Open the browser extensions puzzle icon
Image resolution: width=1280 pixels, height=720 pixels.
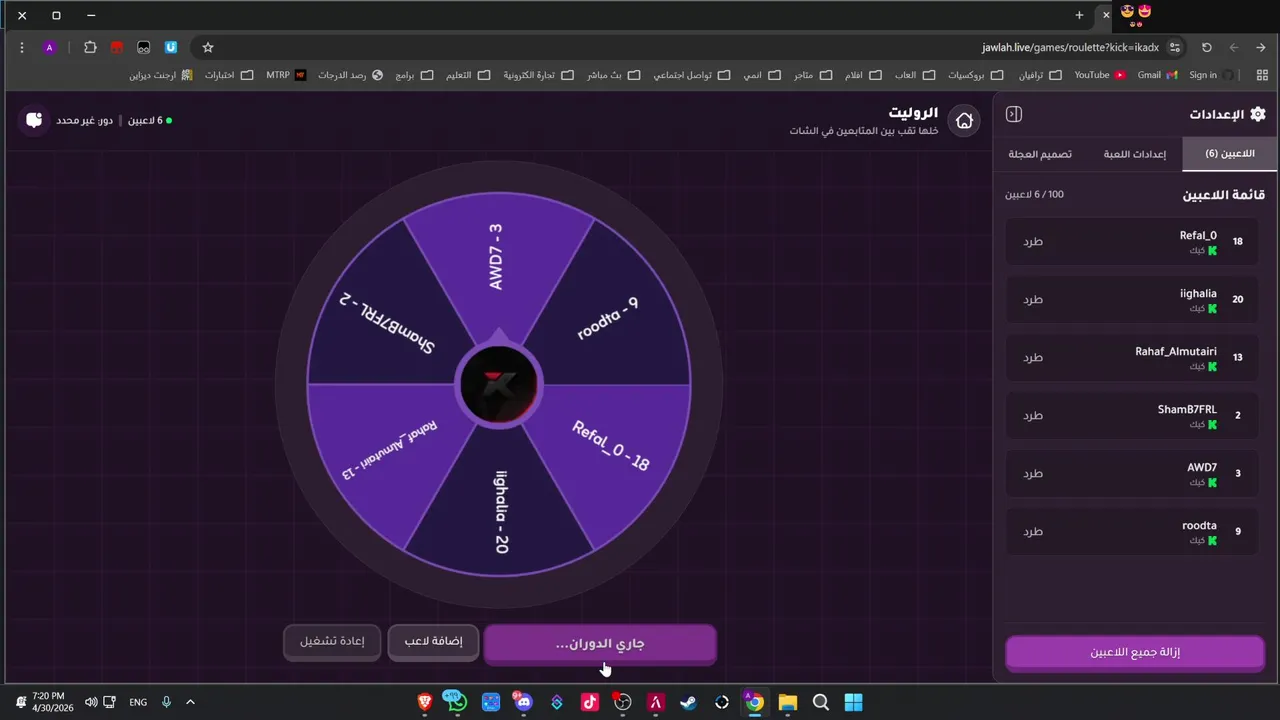coord(90,47)
